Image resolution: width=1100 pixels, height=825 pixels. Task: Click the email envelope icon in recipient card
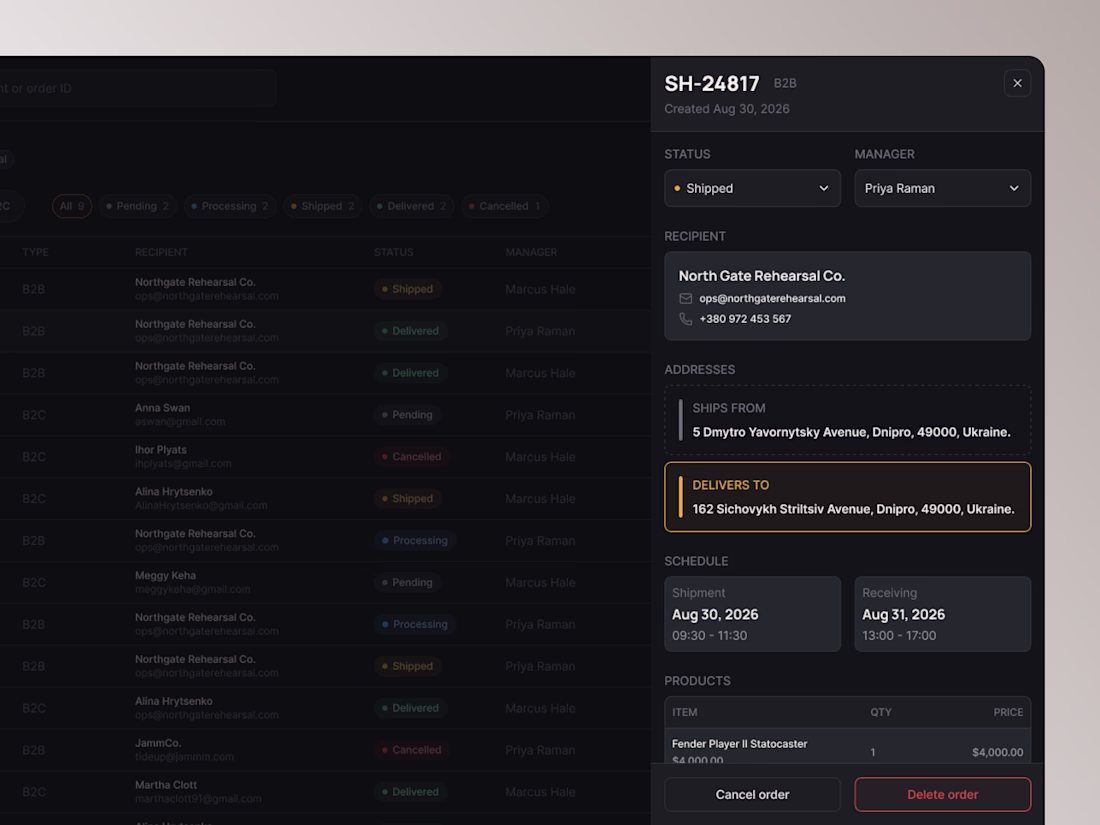685,298
